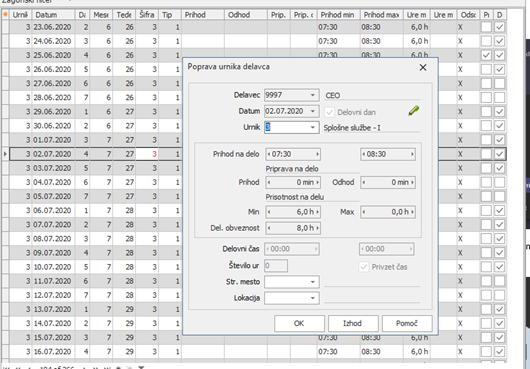Click the orange asterisk in grid header corner
This screenshot has width=530, height=369.
click(5, 15)
